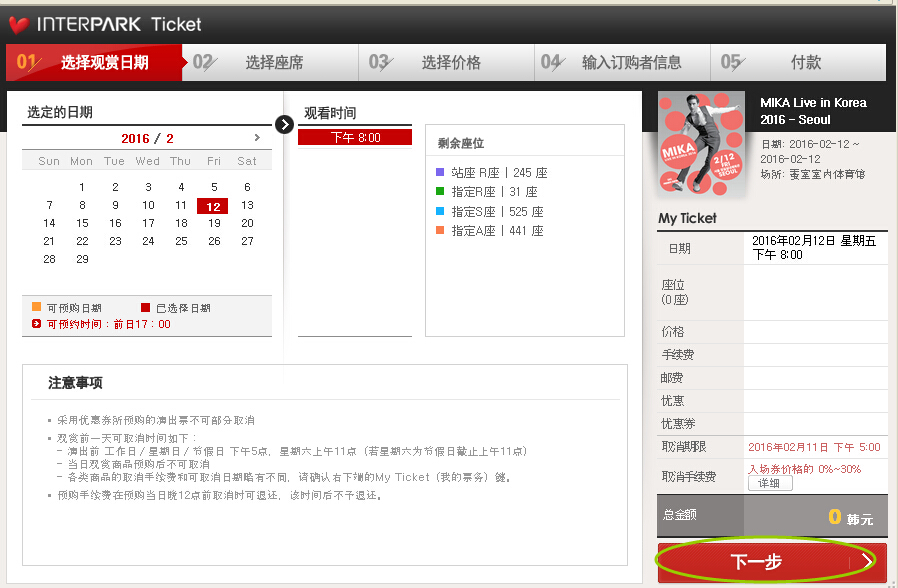The width and height of the screenshot is (898, 588).
Task: Select the 下午 8:00 viewing time
Action: tap(355, 137)
